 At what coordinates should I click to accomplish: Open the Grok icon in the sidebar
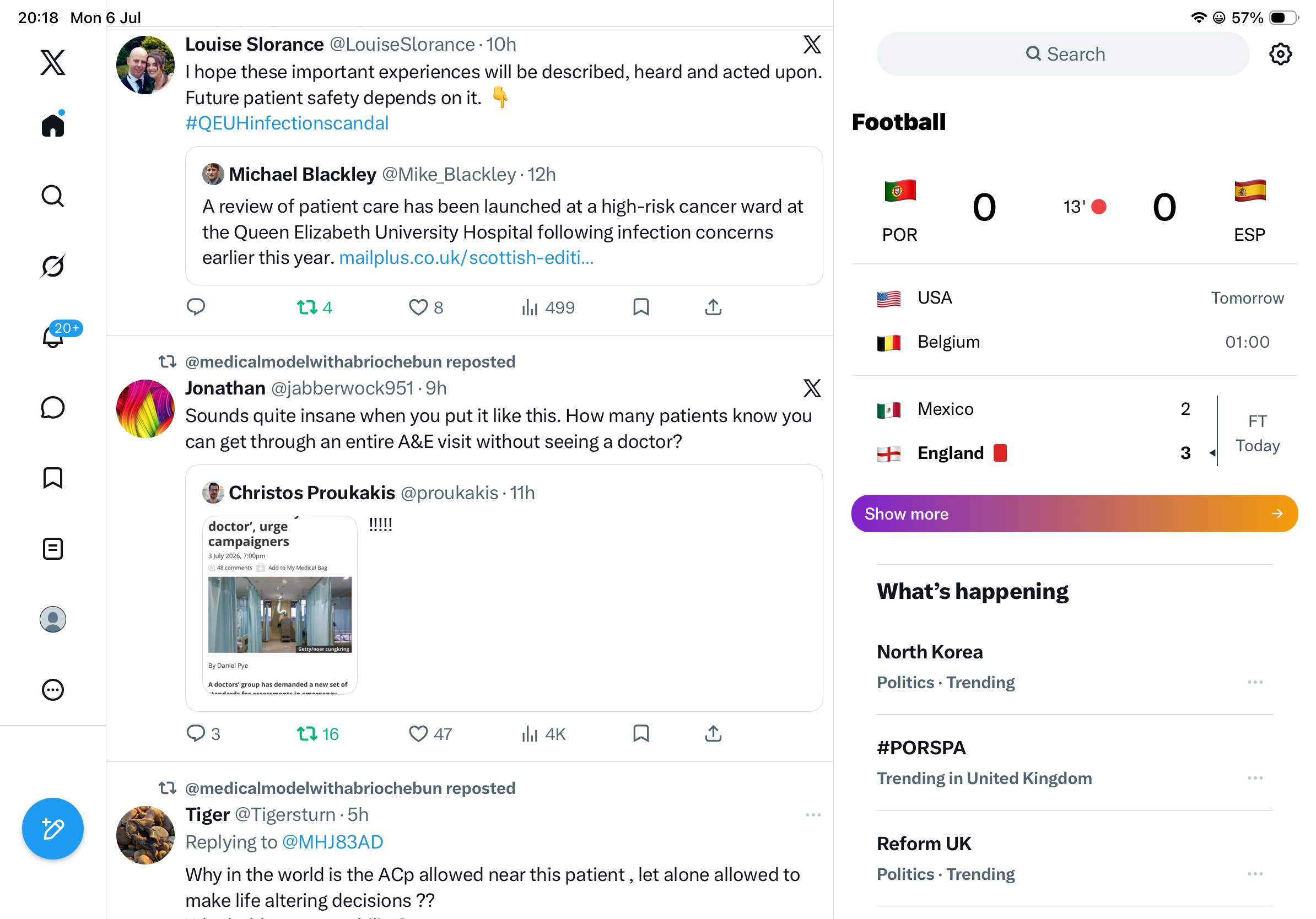click(53, 267)
